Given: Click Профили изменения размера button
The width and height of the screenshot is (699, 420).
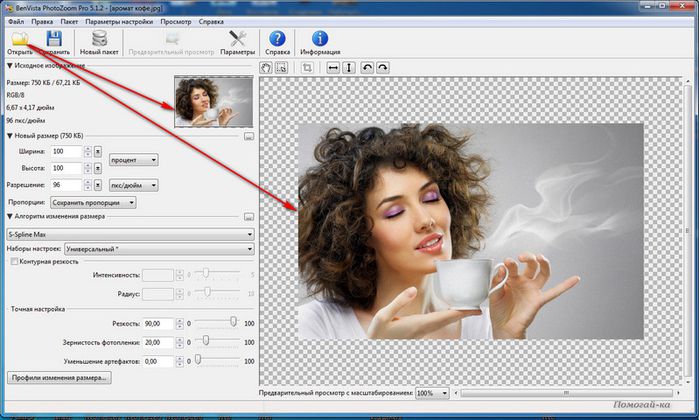Looking at the screenshot, I should click(x=59, y=378).
